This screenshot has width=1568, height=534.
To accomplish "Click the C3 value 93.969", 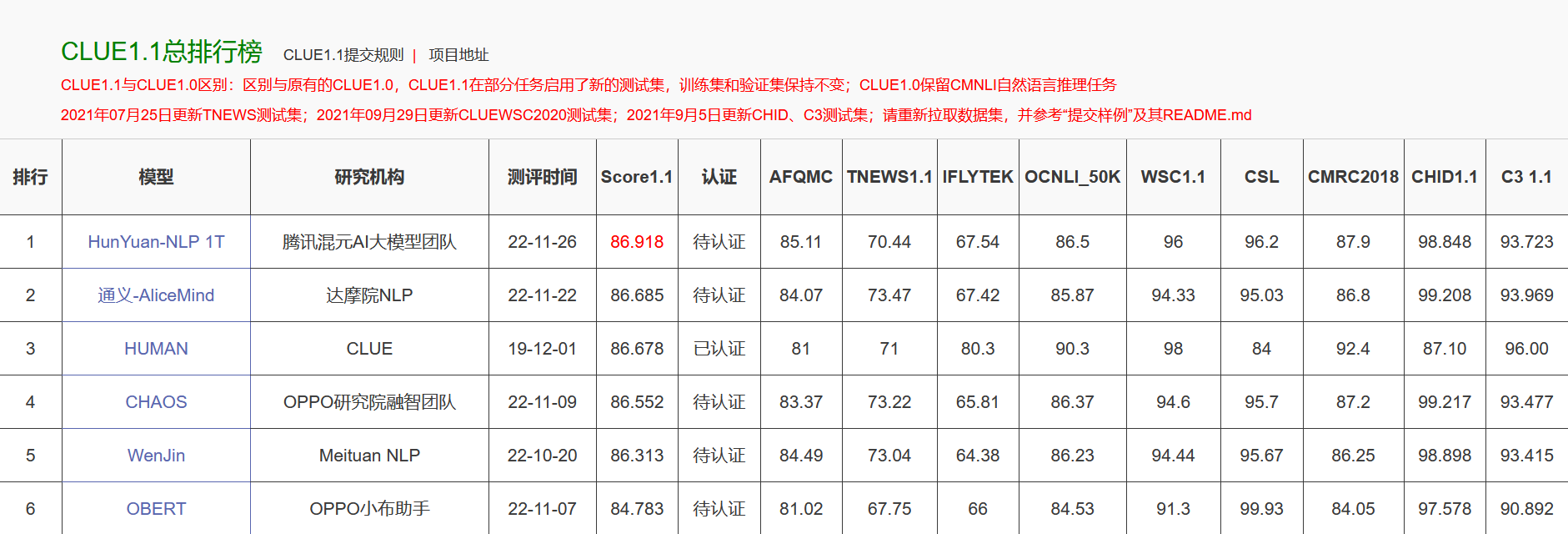I will pyautogui.click(x=1526, y=295).
